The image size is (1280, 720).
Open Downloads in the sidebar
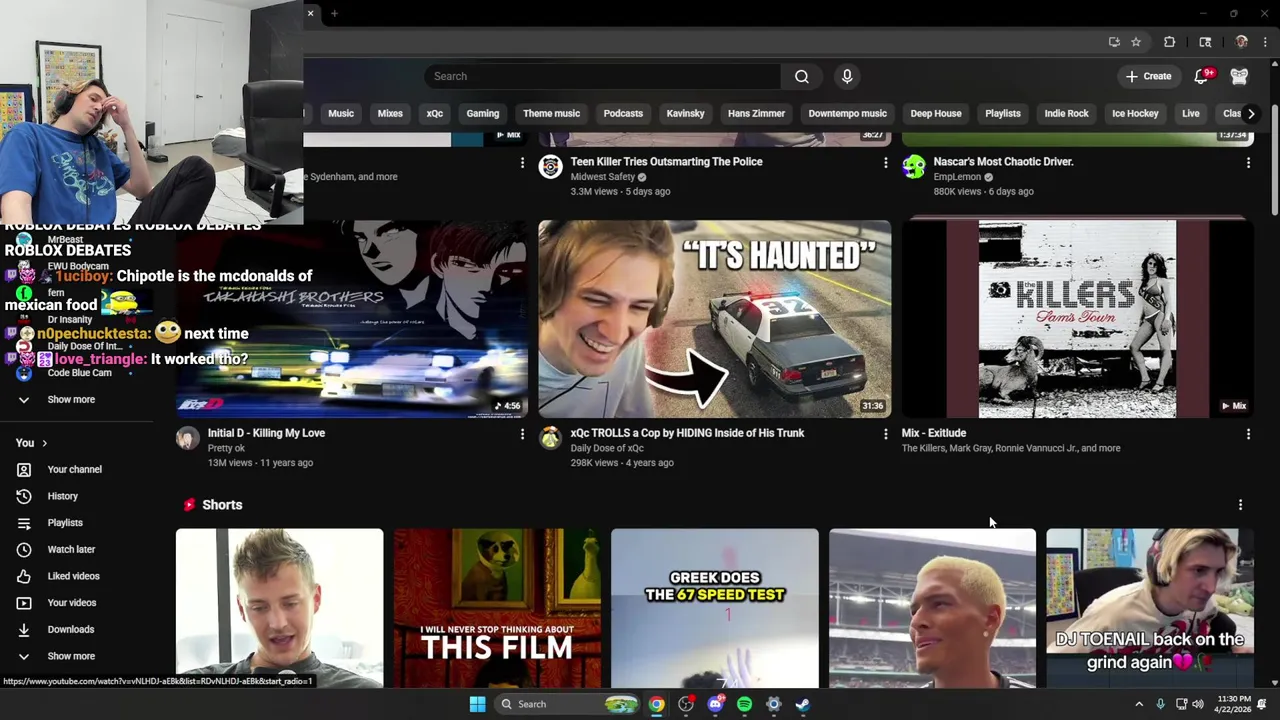point(70,629)
